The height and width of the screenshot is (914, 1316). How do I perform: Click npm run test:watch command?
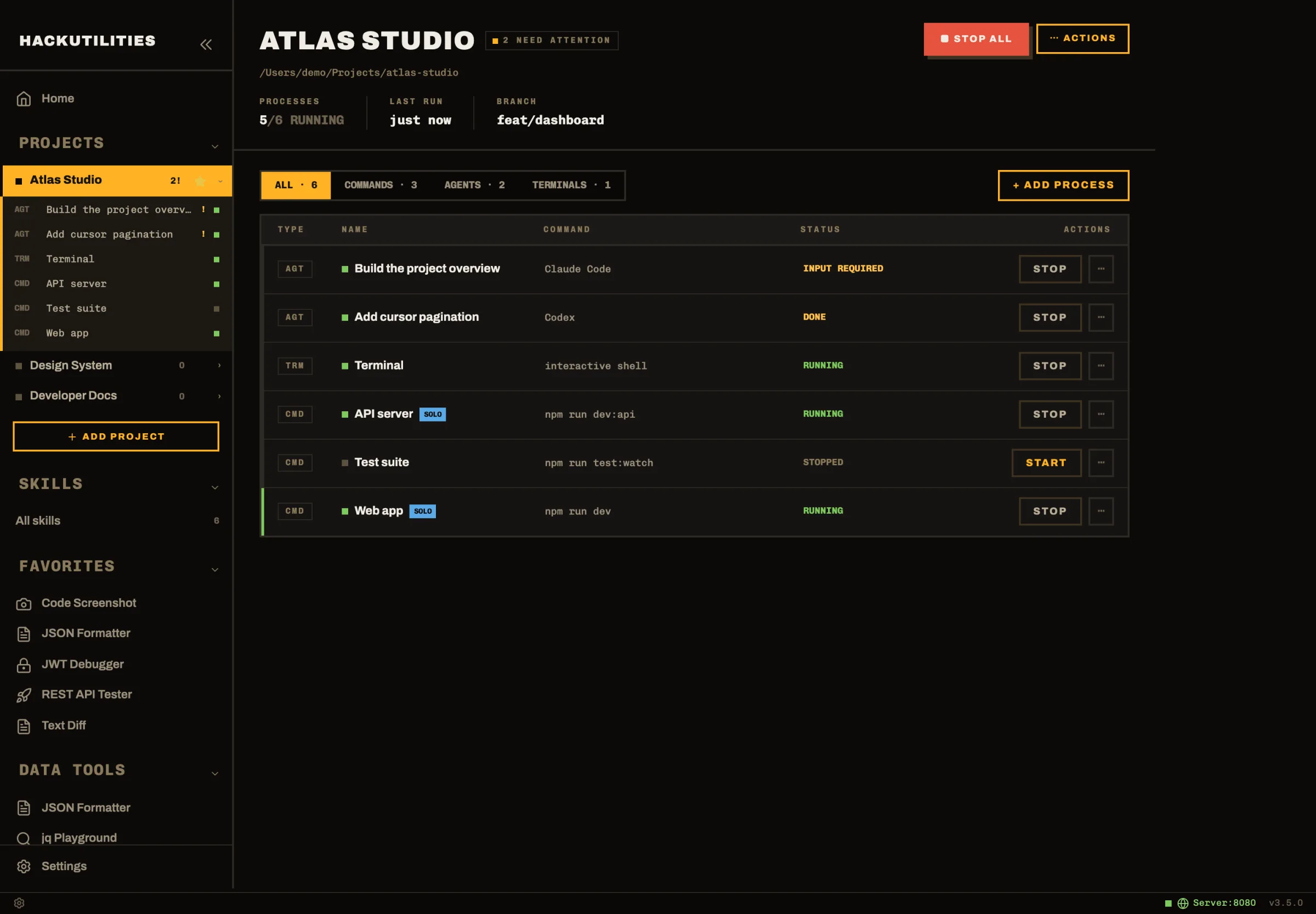598,463
